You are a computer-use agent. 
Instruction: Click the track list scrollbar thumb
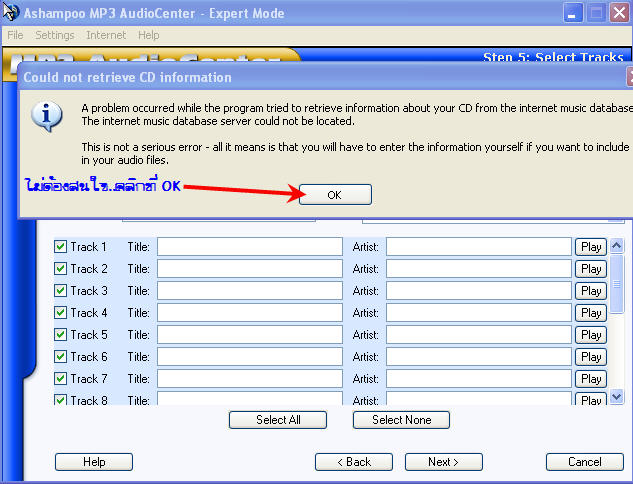(x=616, y=284)
